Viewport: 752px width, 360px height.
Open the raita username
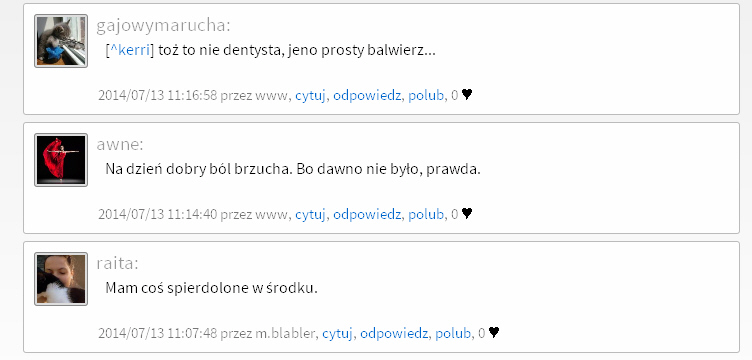click(x=117, y=263)
